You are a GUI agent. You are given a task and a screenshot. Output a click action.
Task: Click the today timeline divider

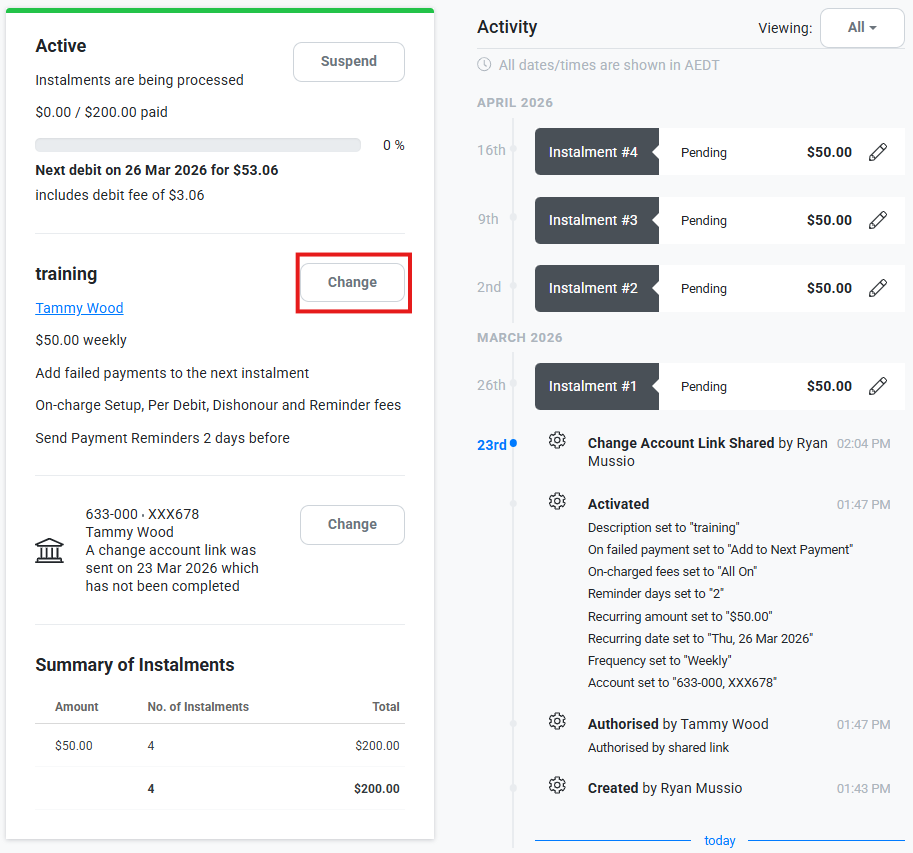[x=719, y=840]
